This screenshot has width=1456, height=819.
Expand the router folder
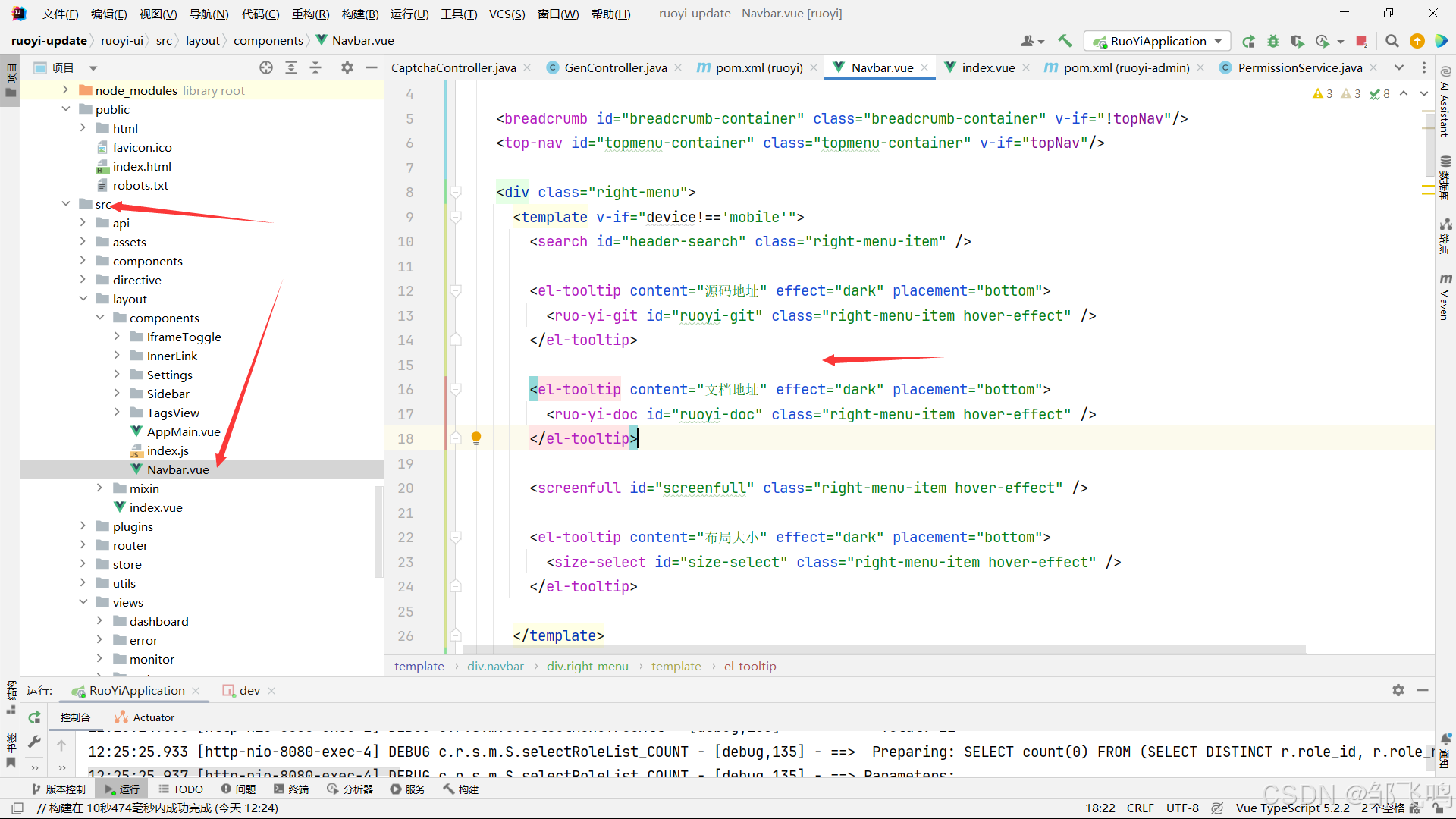point(83,545)
